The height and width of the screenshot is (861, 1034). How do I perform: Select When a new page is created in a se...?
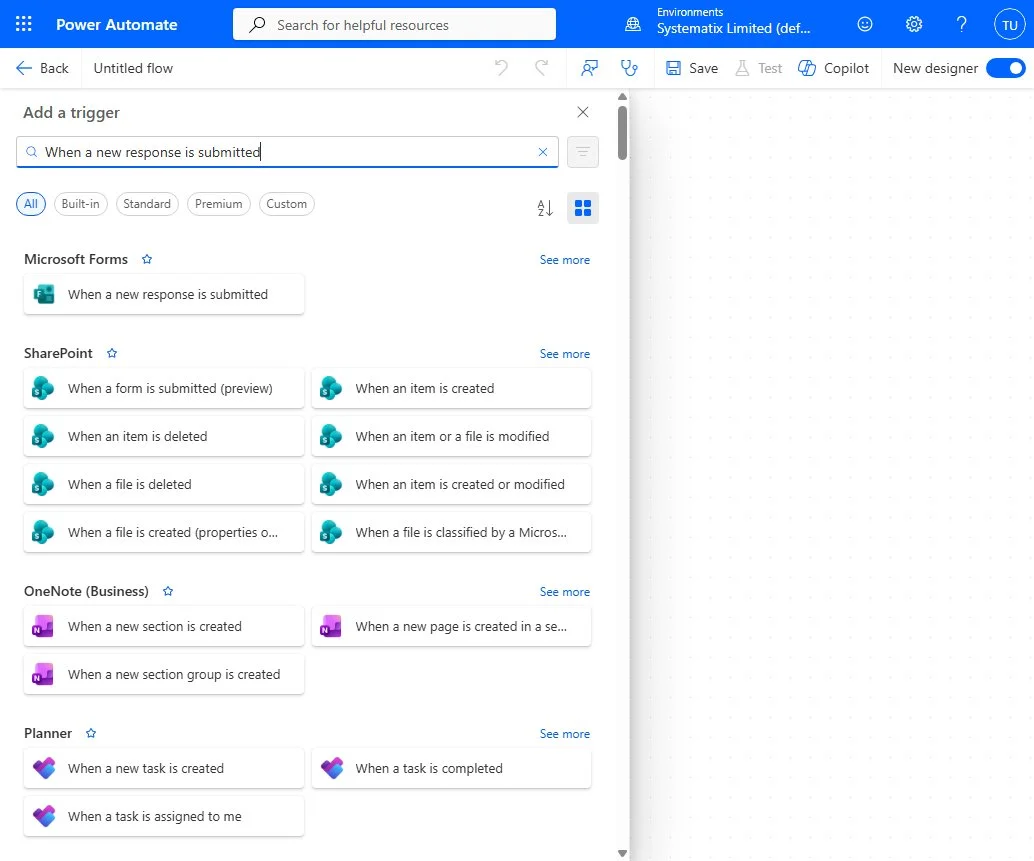pyautogui.click(x=451, y=627)
